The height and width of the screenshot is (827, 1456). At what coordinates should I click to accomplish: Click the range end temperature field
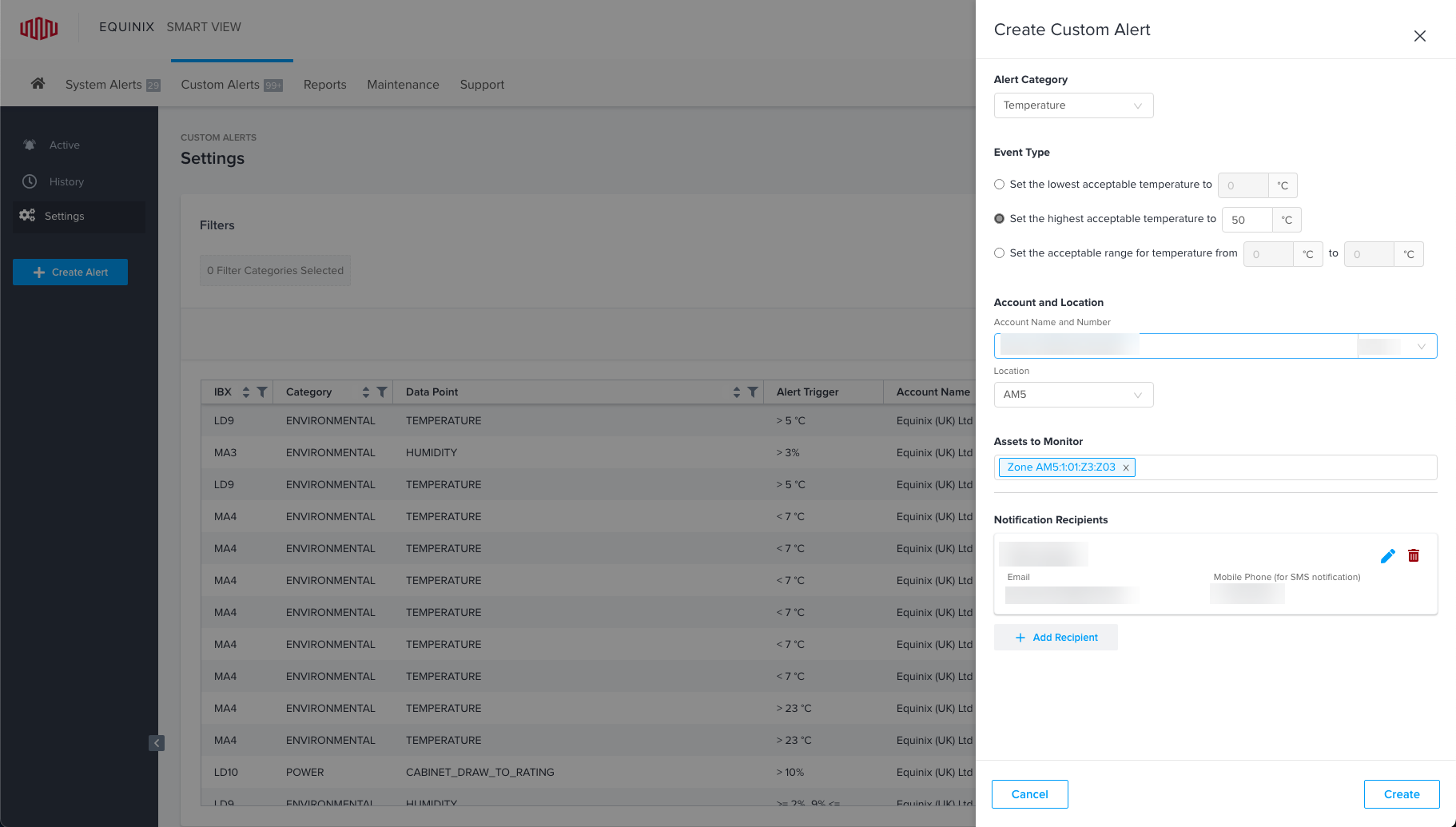click(x=1369, y=254)
